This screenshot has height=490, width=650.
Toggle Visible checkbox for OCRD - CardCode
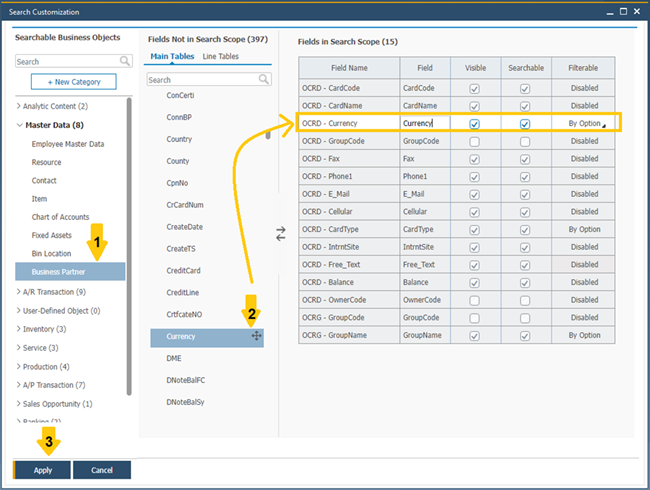coord(475,89)
